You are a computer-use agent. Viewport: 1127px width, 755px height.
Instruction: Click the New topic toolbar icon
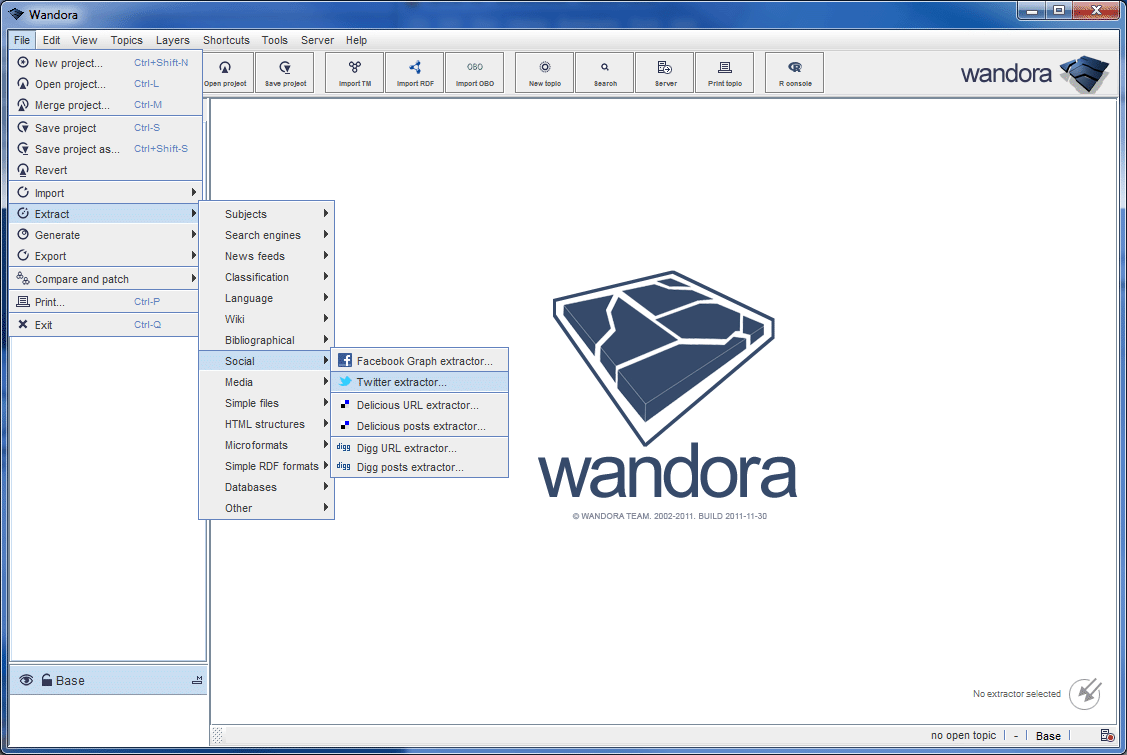point(545,72)
